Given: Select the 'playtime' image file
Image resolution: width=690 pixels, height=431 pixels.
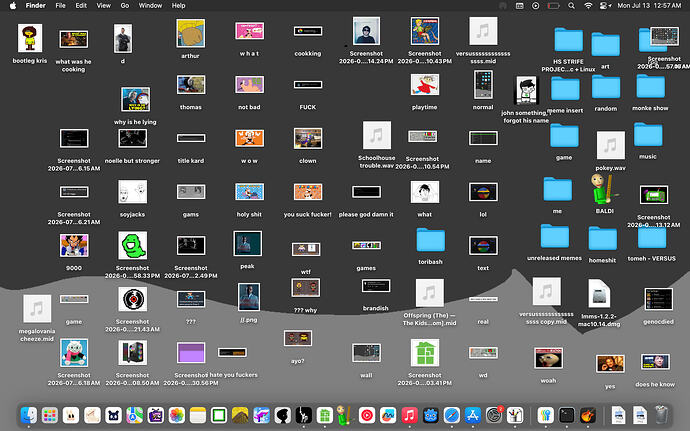Looking at the screenshot, I should point(425,85).
